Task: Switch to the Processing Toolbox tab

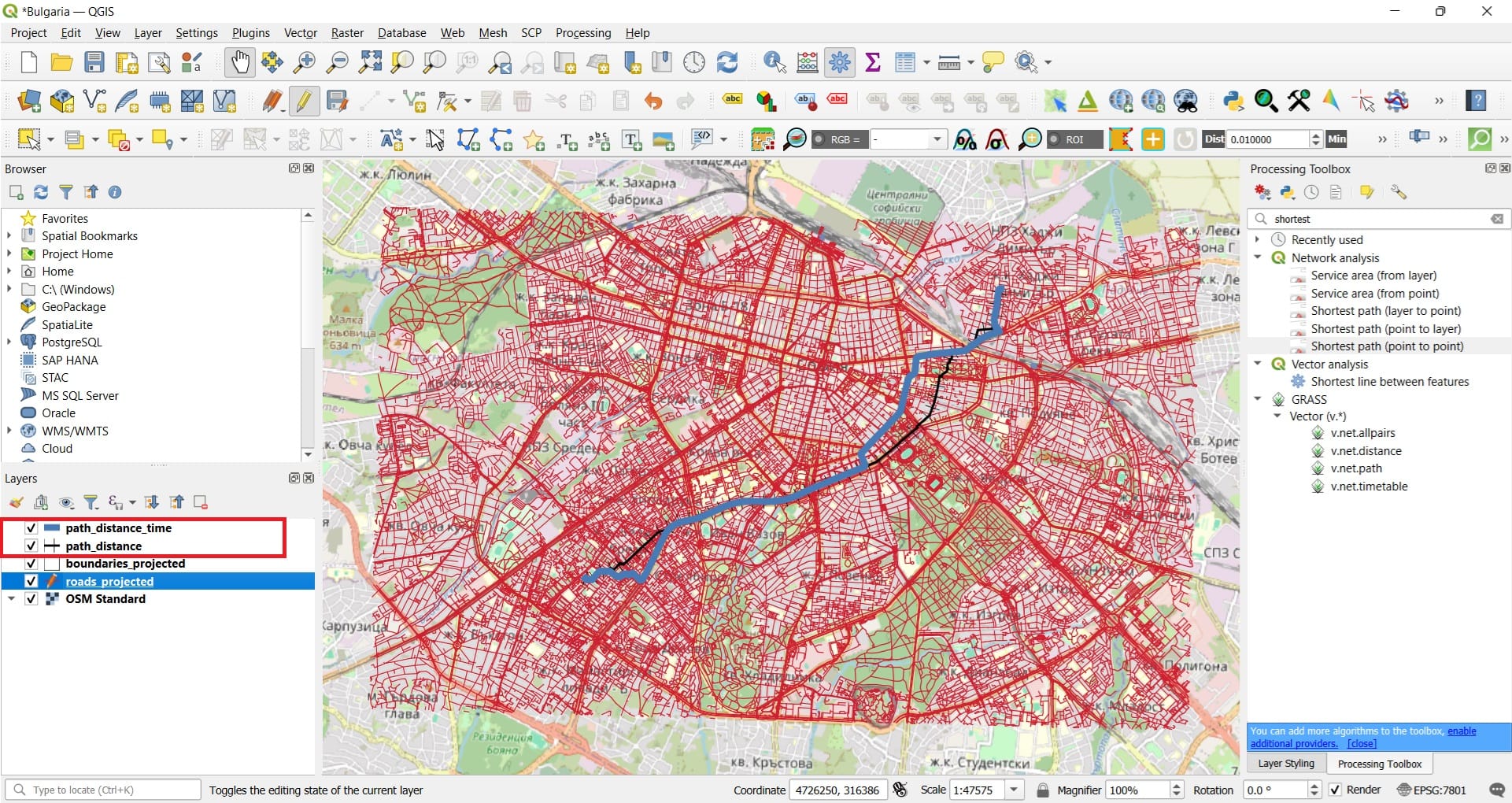Action: (x=1379, y=764)
